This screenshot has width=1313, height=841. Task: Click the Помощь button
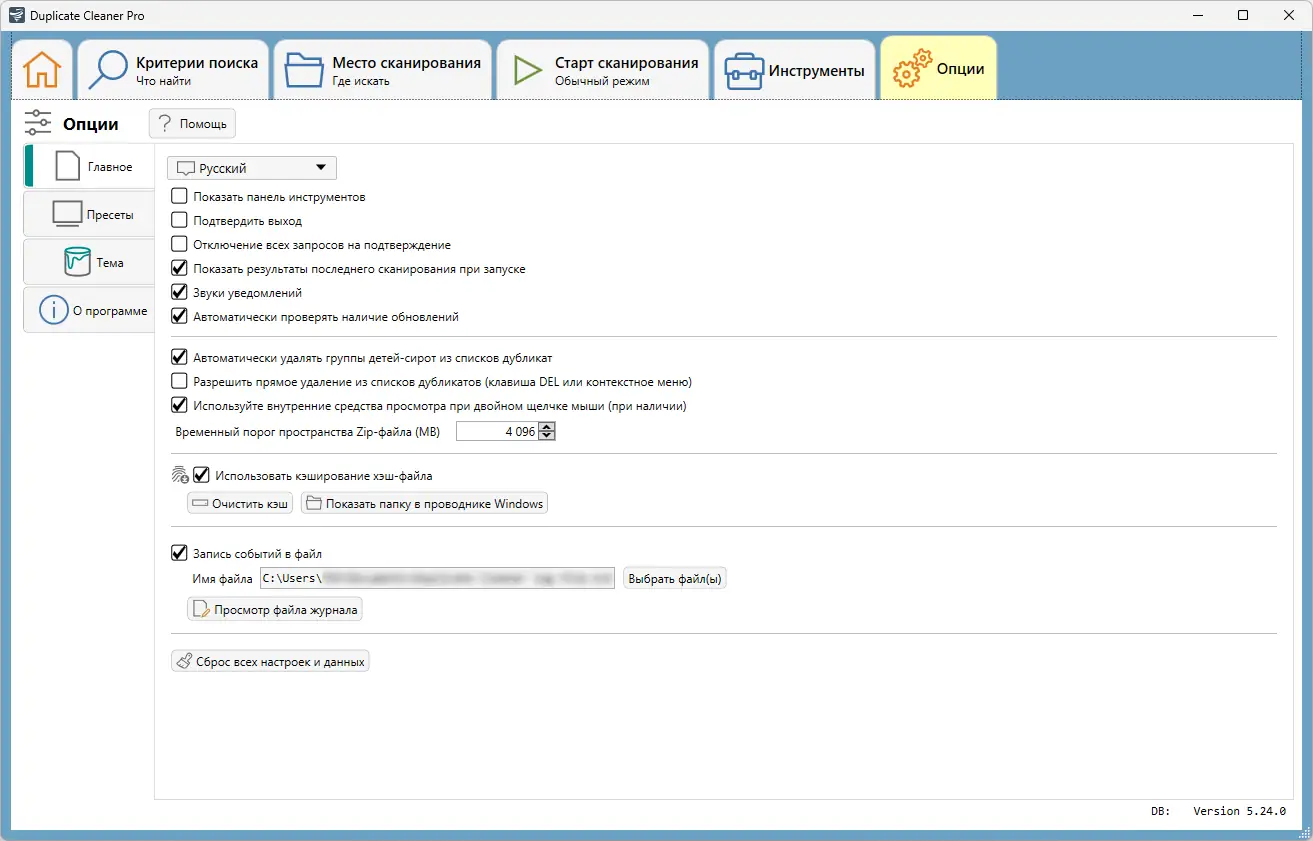[x=192, y=124]
